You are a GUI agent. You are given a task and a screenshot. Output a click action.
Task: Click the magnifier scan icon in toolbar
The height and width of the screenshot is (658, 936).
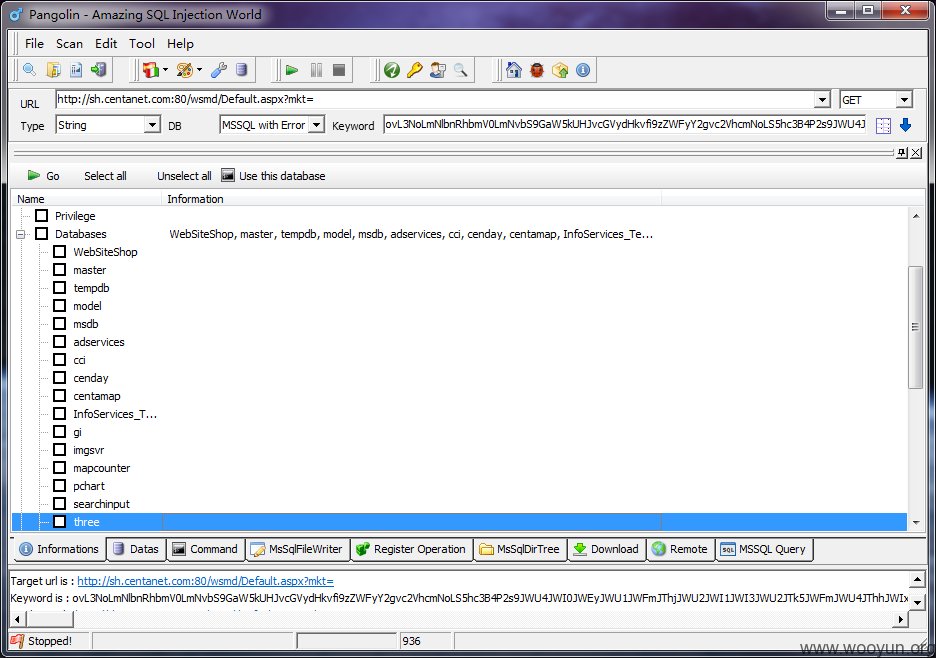29,70
